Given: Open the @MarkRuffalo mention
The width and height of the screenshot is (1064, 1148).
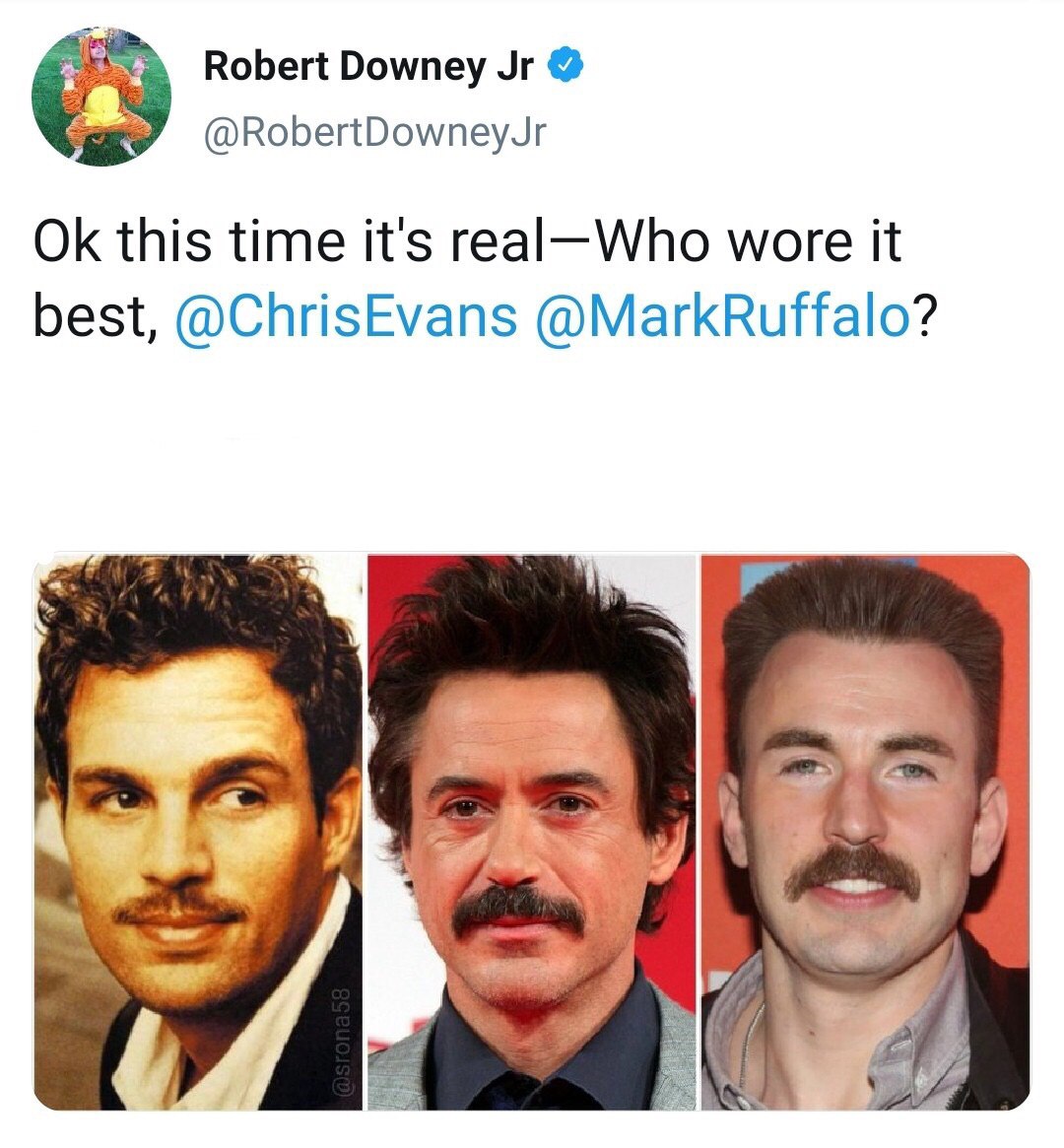Looking at the screenshot, I should tap(720, 317).
